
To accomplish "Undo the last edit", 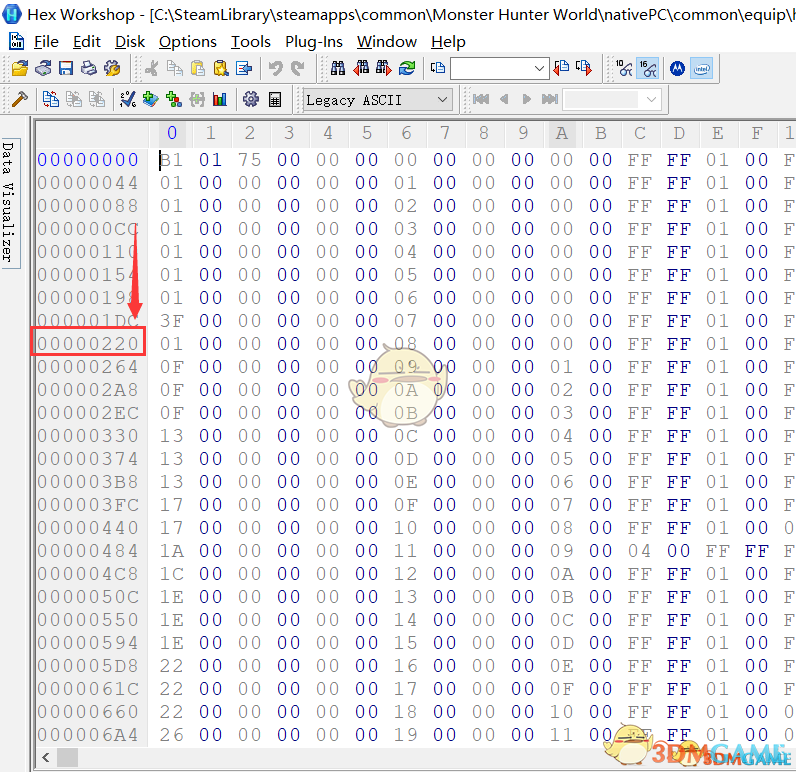I will point(275,68).
